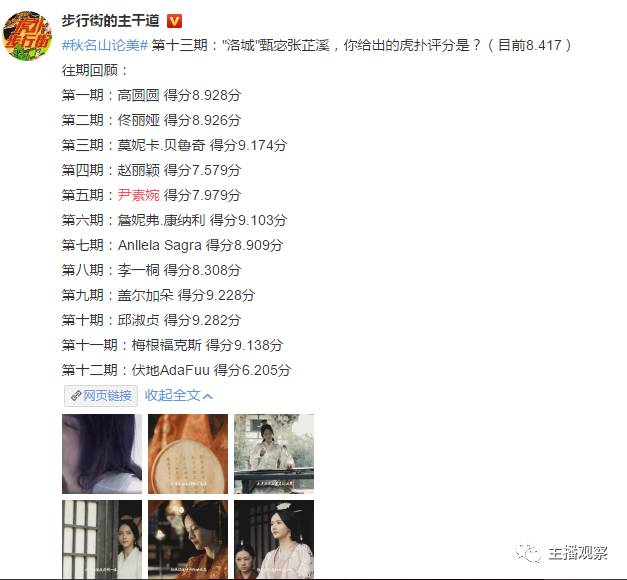Open the 步行街的主干道 profile avatar

pos(27,35)
